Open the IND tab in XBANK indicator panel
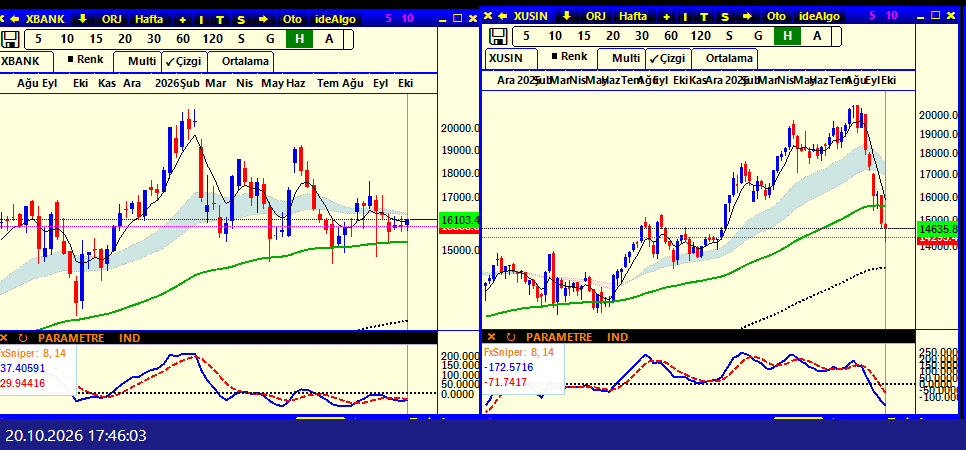The image size is (966, 450). (130, 338)
